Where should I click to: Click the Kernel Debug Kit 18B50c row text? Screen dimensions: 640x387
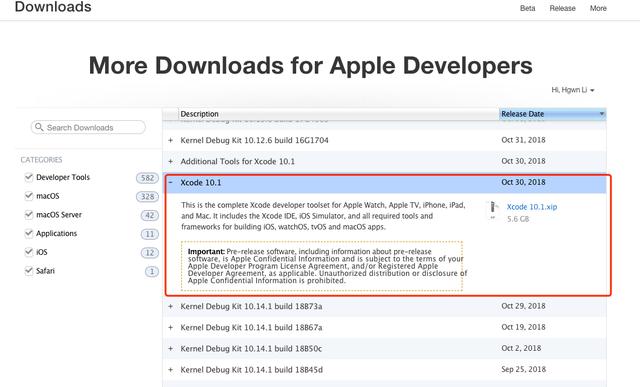(x=251, y=349)
